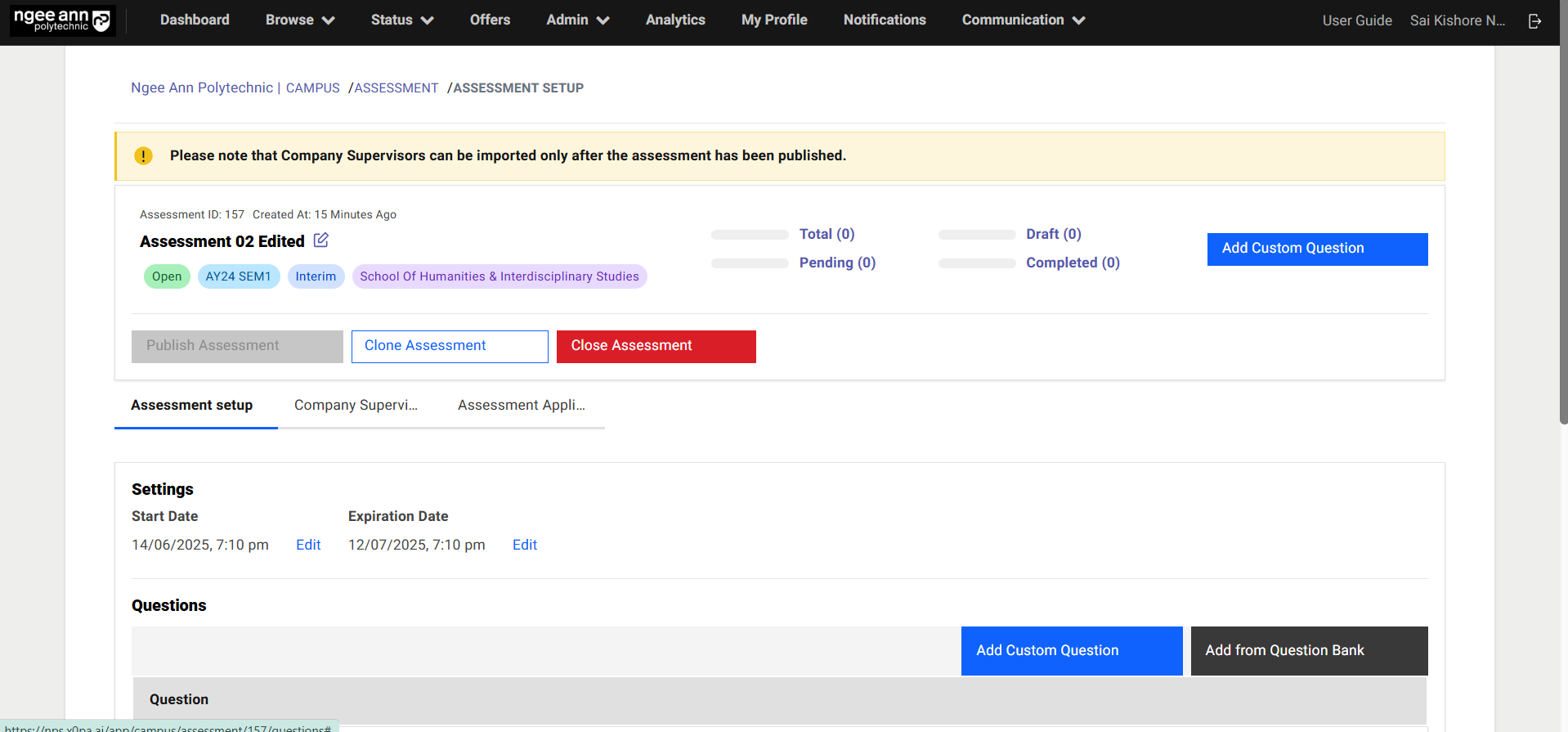Image resolution: width=1568 pixels, height=732 pixels.
Task: Click the edit pencil beside Assessment 02 Edited
Action: [x=321, y=240]
